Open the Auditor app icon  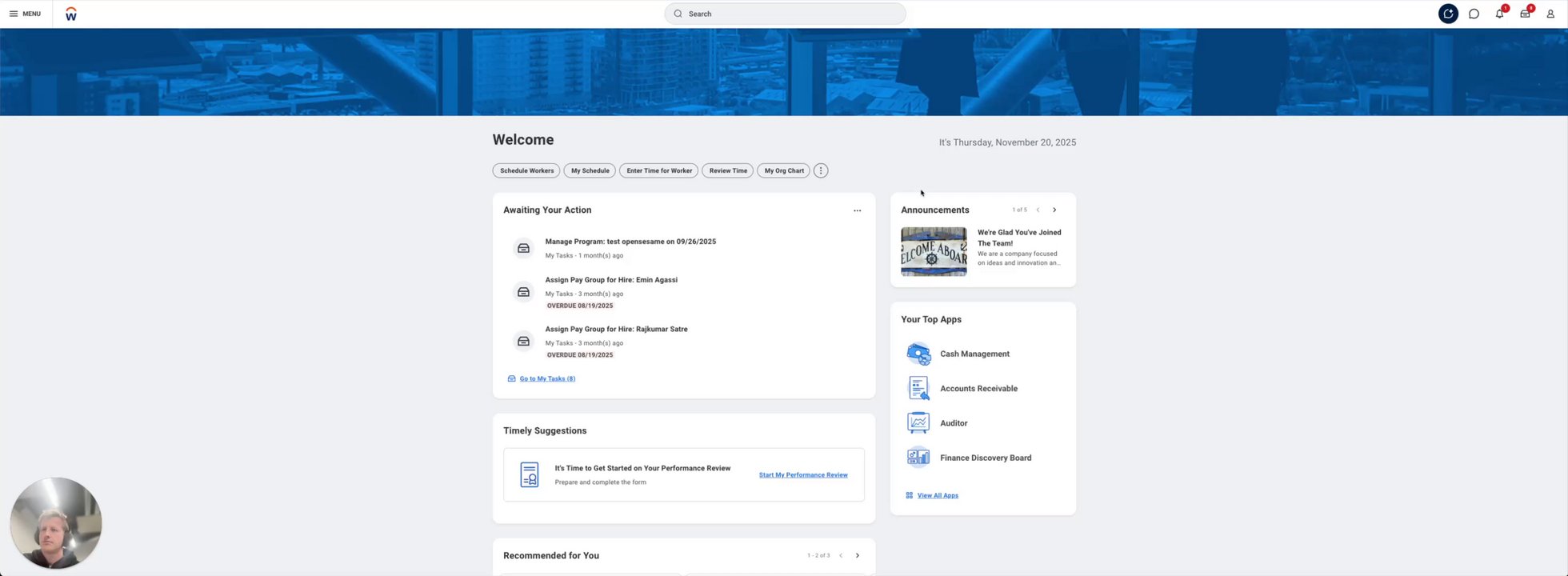click(918, 422)
